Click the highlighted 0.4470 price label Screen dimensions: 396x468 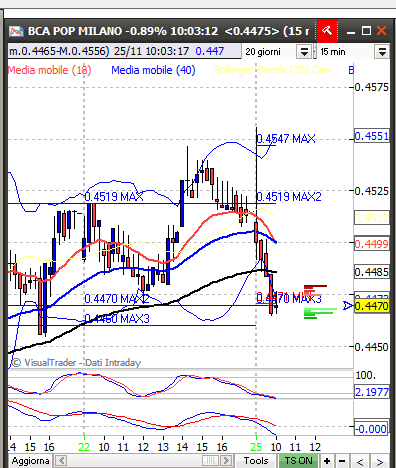coord(372,306)
